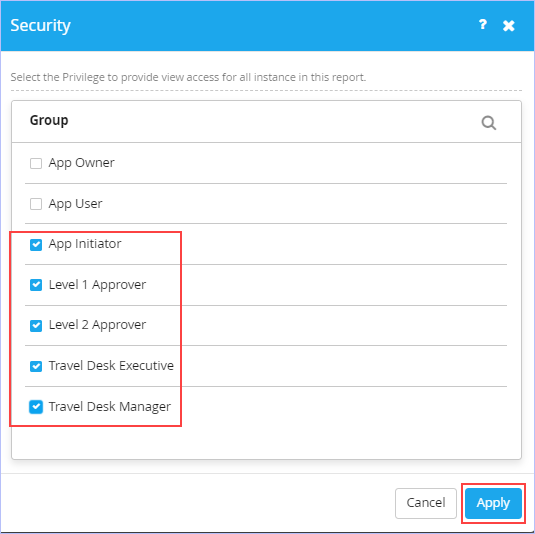The width and height of the screenshot is (535, 534).
Task: Uncheck the App Initiator checkbox
Action: [x=36, y=244]
